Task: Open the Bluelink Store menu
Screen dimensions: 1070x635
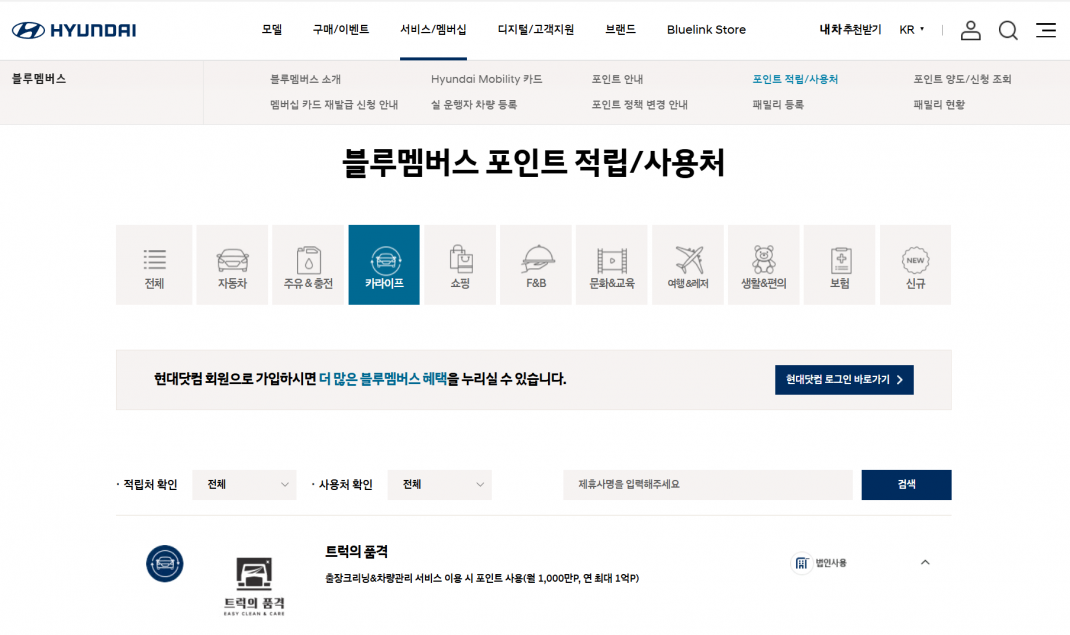Action: (x=706, y=30)
